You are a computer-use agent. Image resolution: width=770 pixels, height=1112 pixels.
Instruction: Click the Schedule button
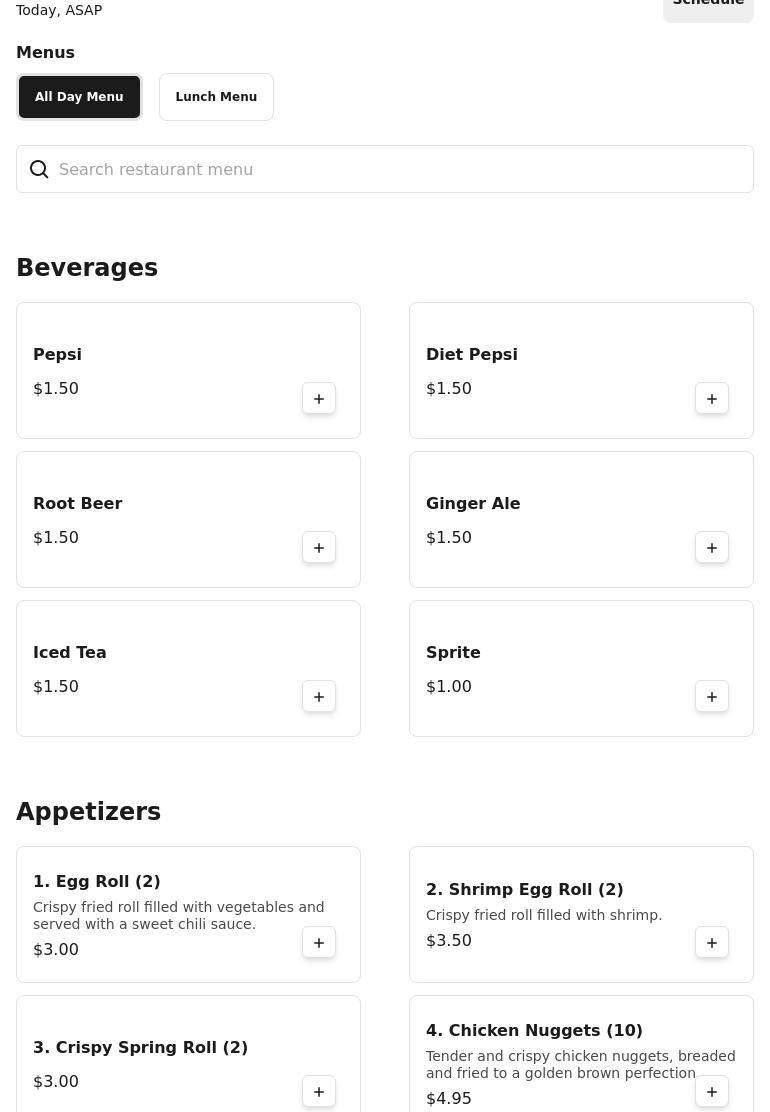point(708,5)
